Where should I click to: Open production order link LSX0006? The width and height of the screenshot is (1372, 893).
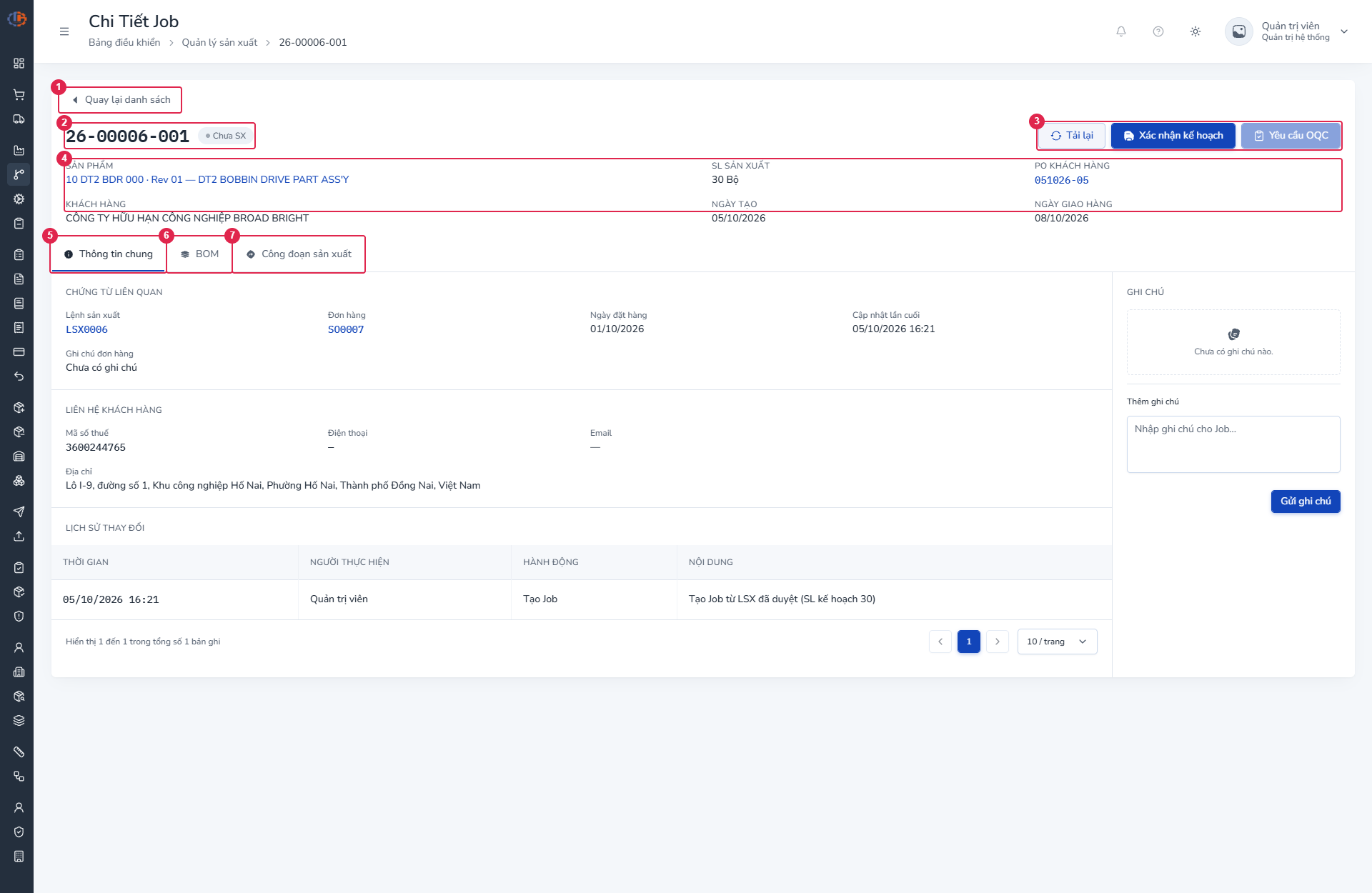(86, 329)
